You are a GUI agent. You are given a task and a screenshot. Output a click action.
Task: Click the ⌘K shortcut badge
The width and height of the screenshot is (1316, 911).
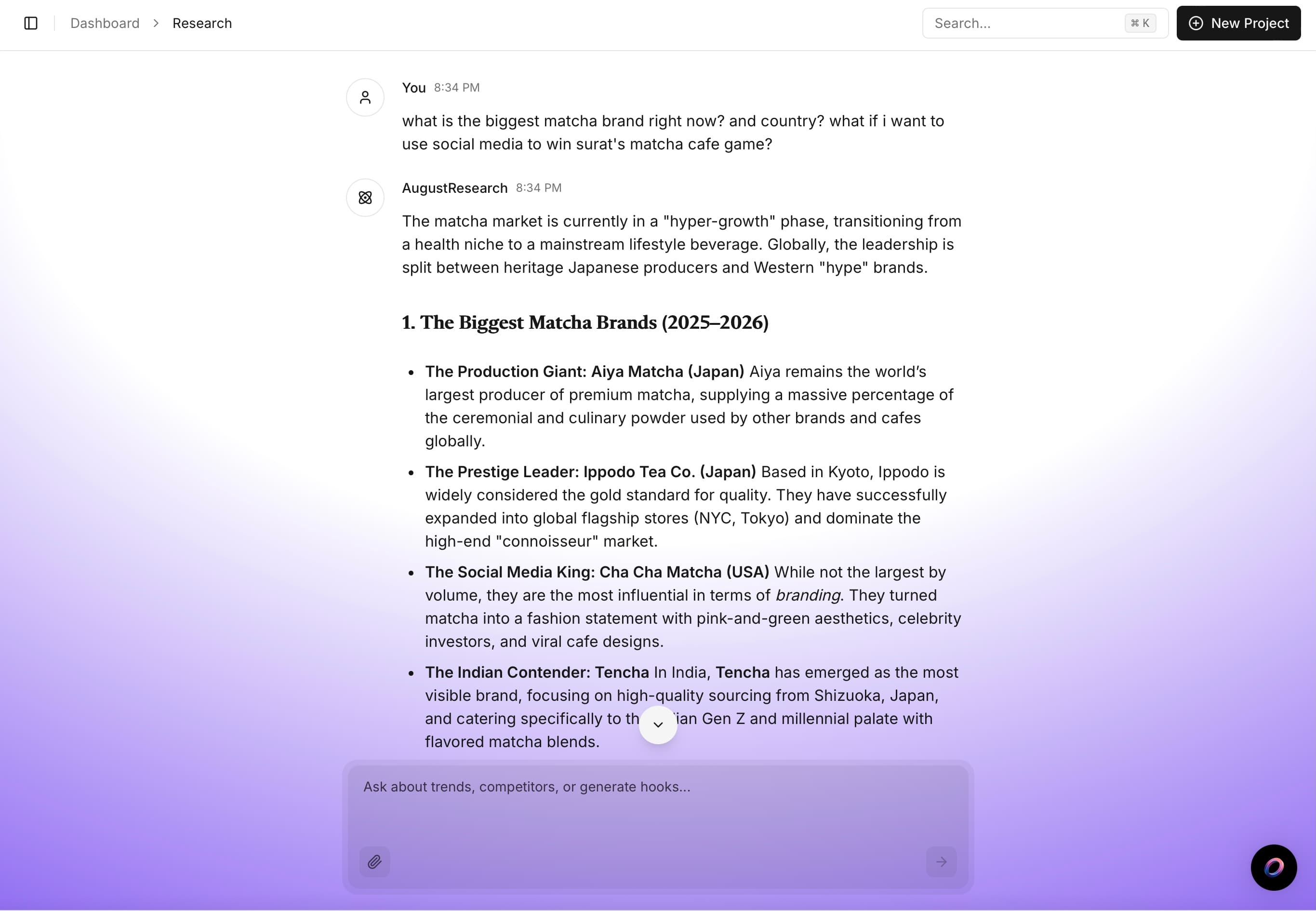point(1140,24)
